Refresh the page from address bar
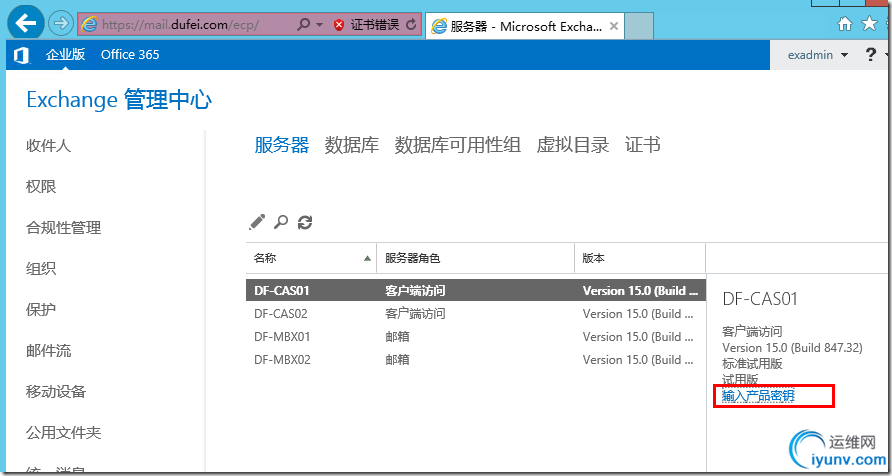Image resolution: width=892 pixels, height=476 pixels. [x=411, y=25]
